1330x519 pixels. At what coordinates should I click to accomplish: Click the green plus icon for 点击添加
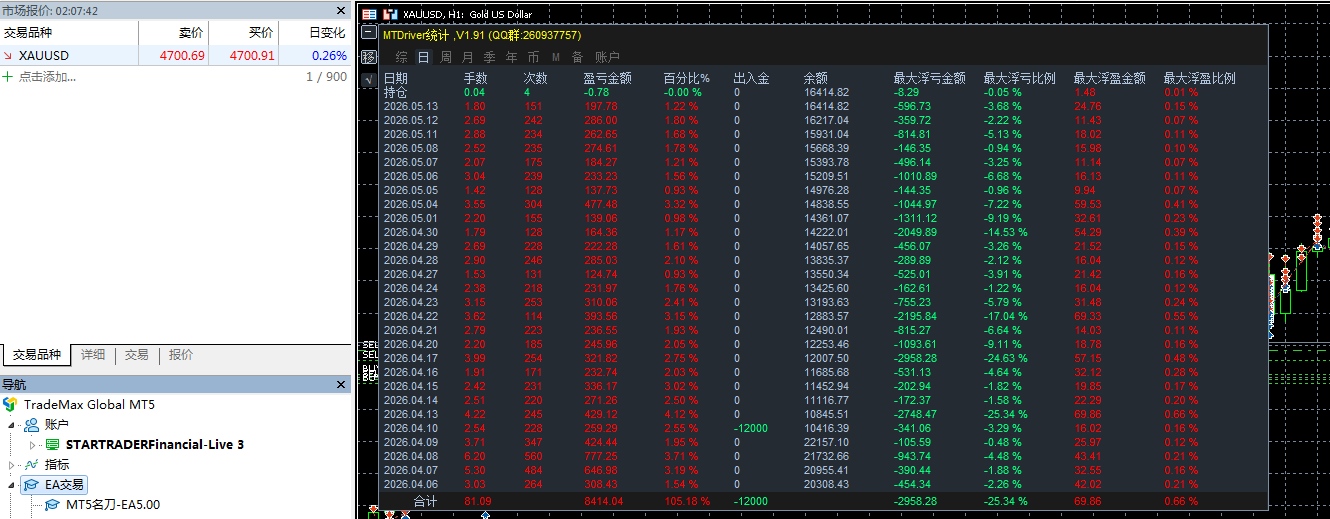[9, 76]
